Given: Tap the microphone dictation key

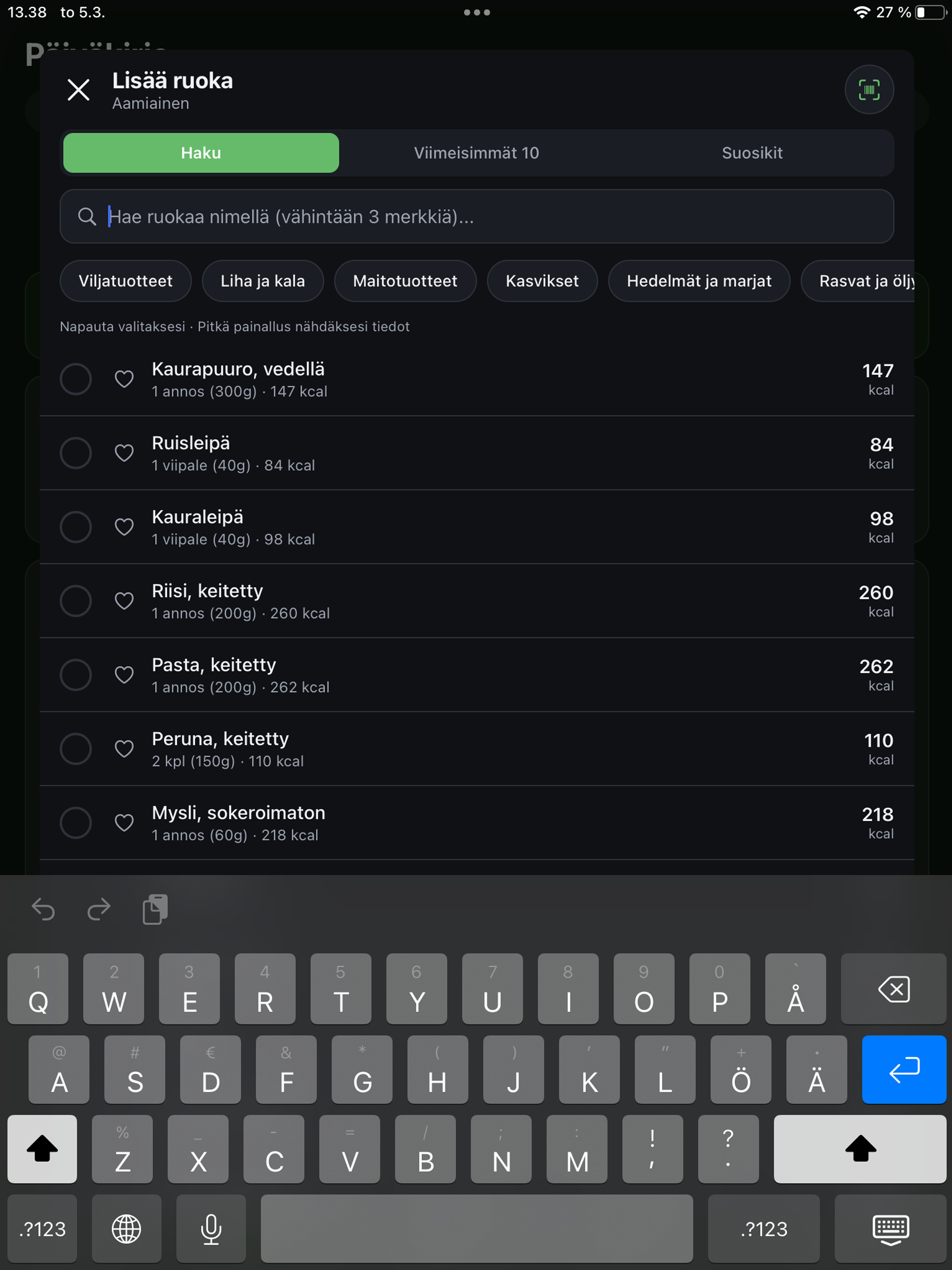Looking at the screenshot, I should pyautogui.click(x=211, y=1228).
